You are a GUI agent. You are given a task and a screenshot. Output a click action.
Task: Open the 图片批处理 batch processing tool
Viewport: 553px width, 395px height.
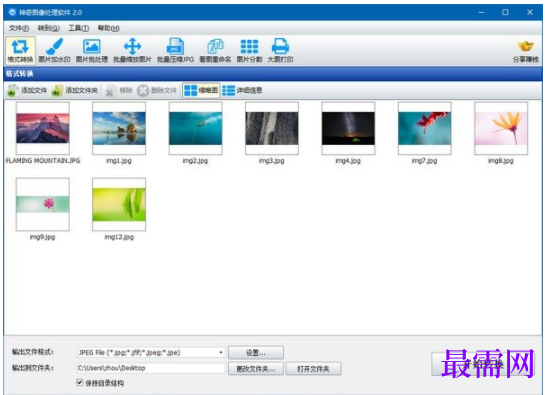point(92,51)
